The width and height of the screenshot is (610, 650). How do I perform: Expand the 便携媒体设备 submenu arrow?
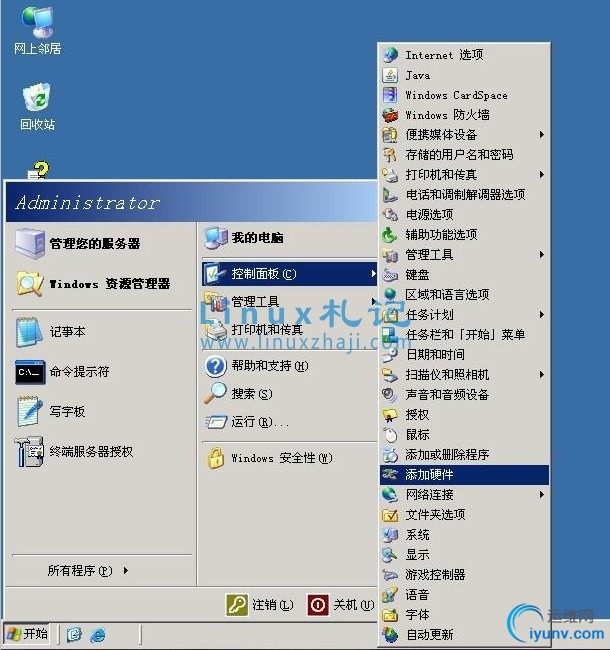[x=542, y=135]
